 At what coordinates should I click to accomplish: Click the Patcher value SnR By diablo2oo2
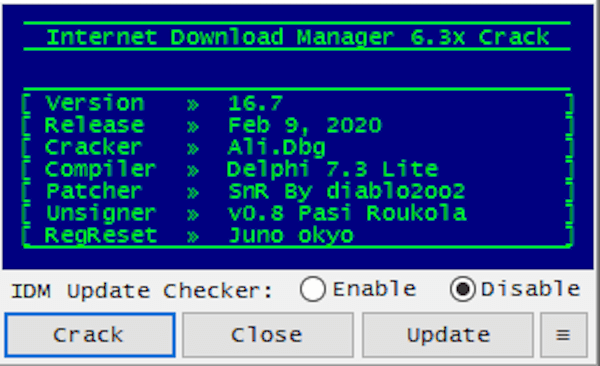346,191
